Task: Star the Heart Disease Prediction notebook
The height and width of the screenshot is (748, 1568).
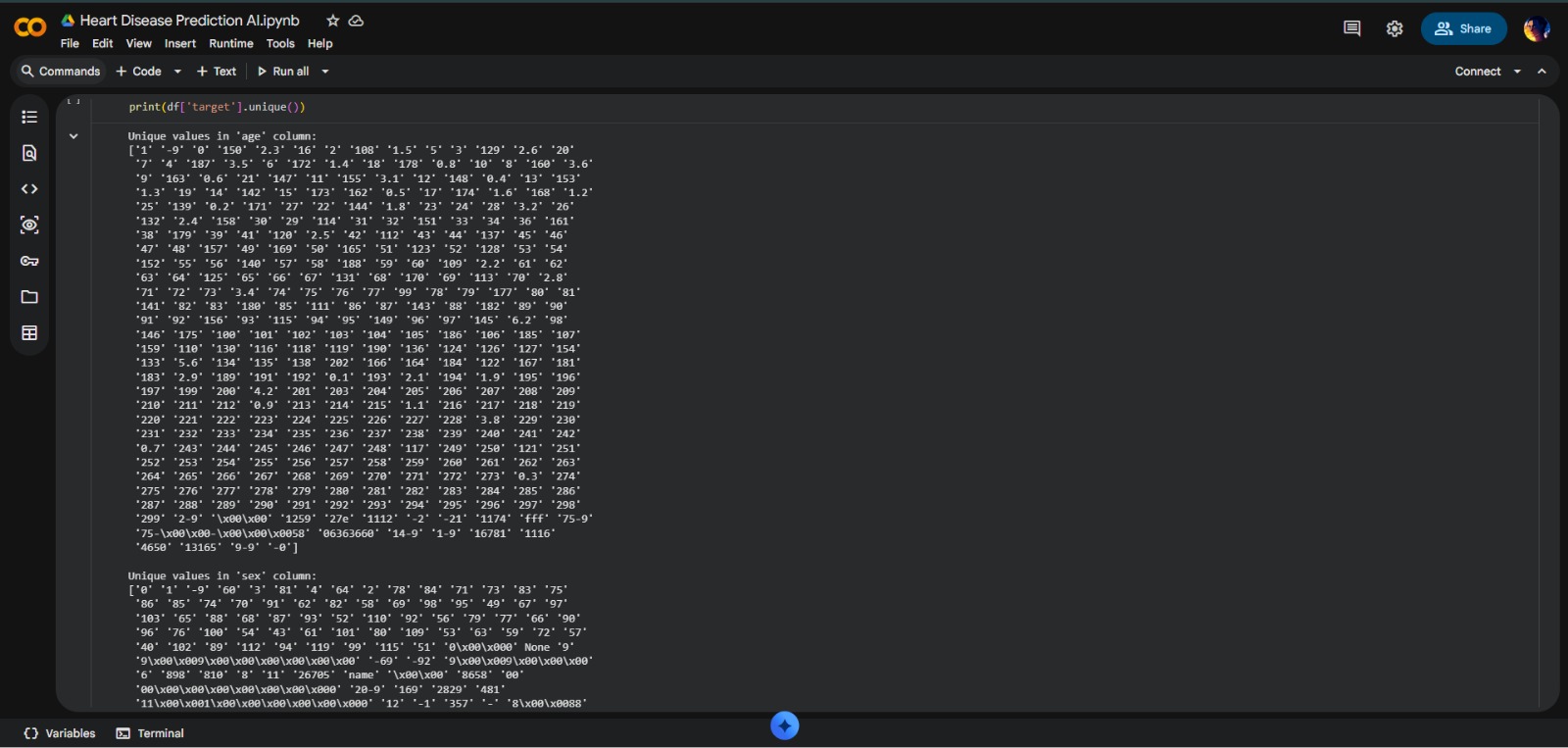Action: 332,21
